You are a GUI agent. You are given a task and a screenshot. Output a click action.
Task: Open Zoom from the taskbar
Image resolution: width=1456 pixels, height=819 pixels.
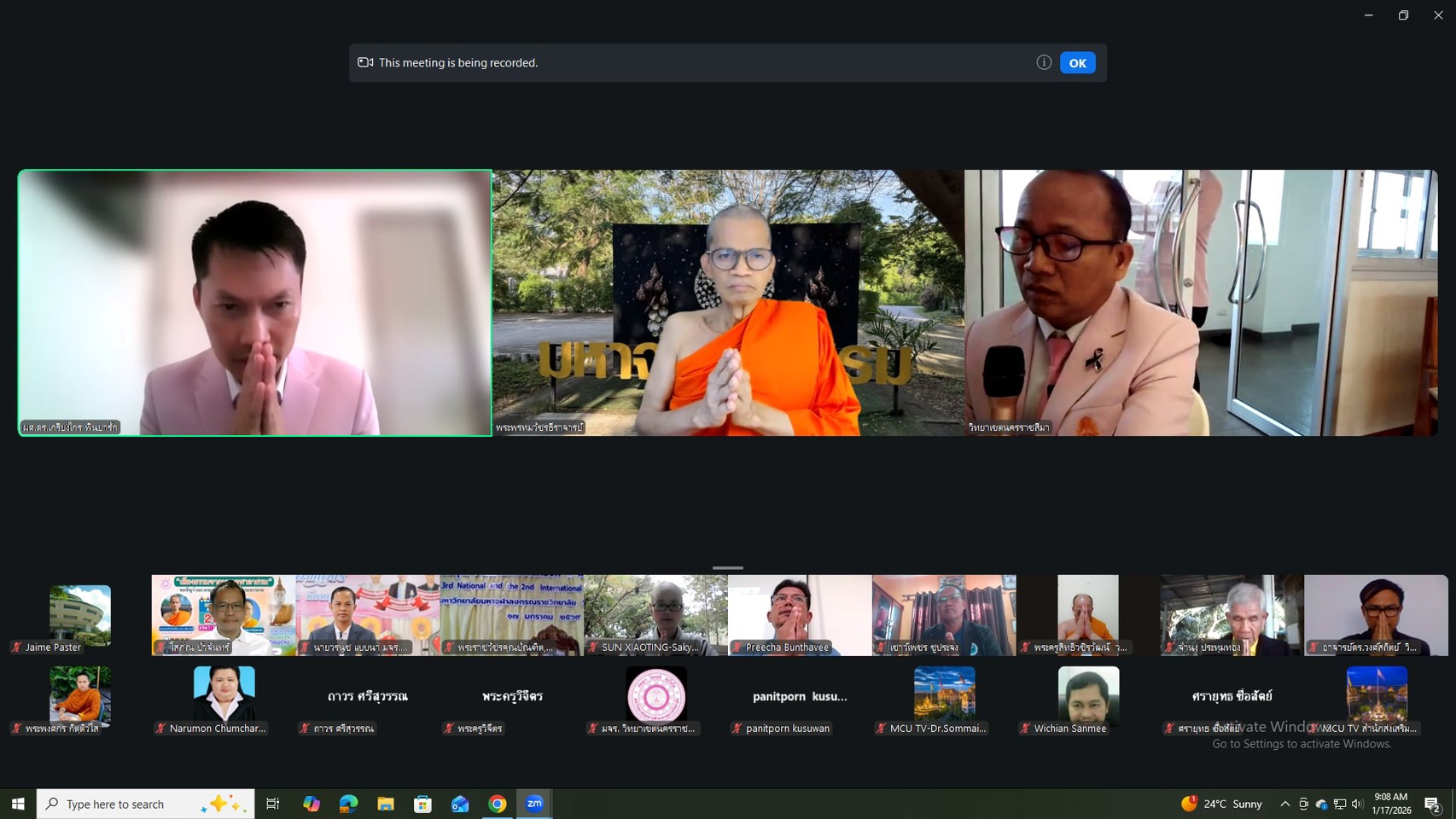tap(534, 804)
